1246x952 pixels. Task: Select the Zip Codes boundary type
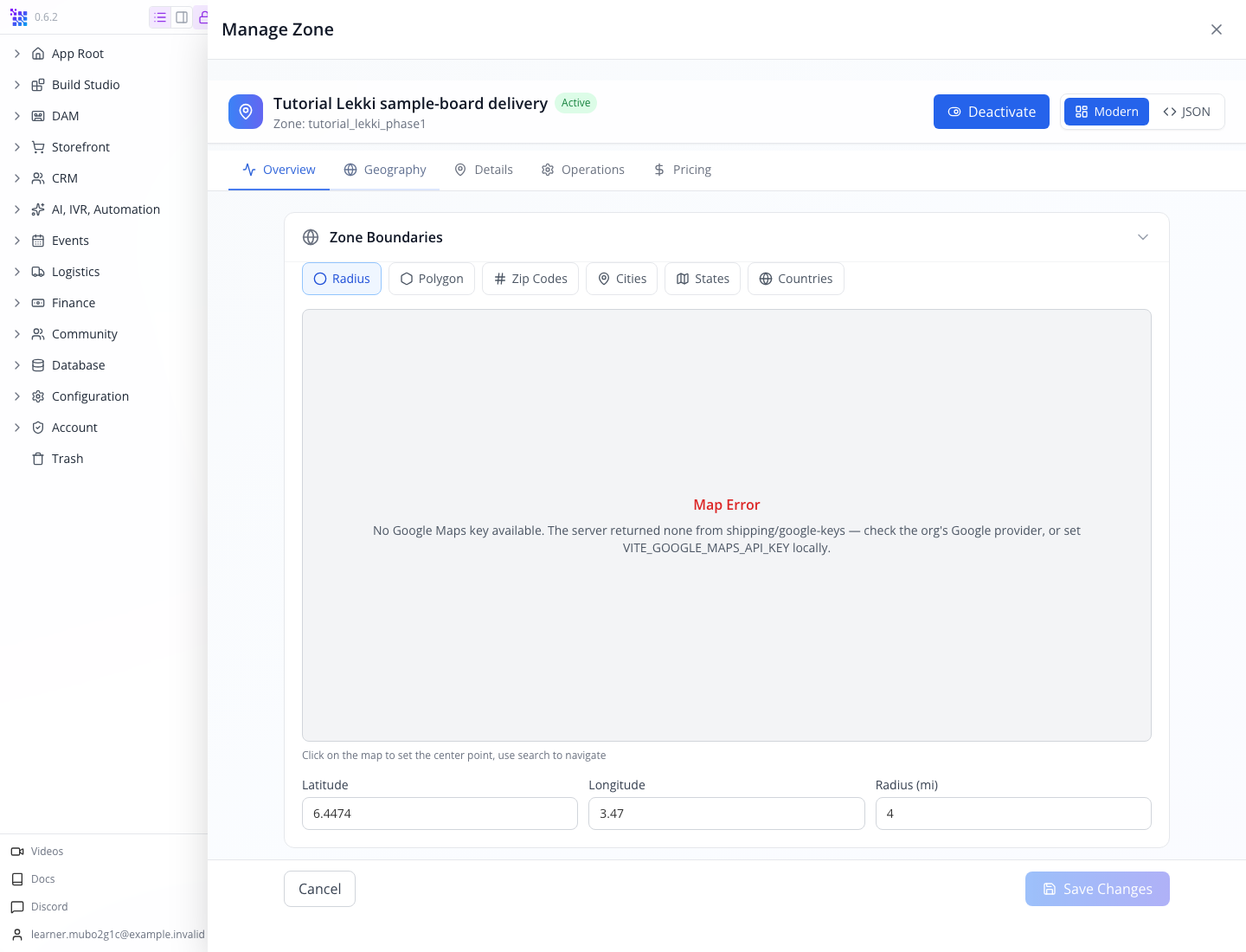point(530,279)
